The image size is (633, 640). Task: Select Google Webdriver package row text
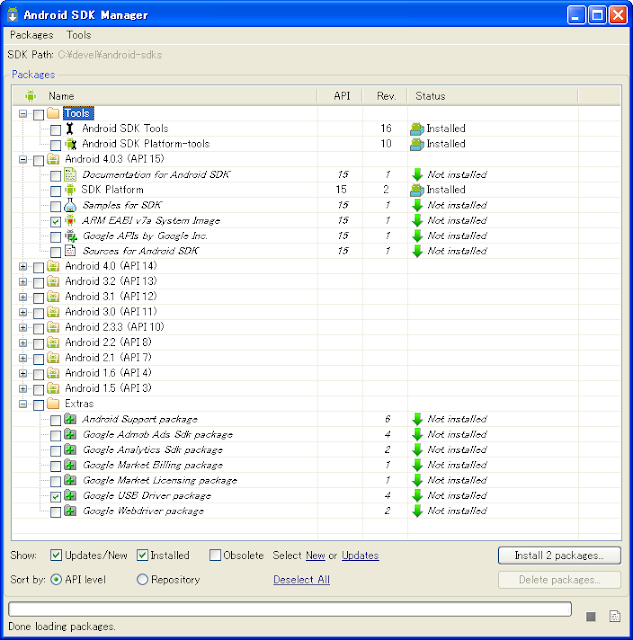click(x=143, y=511)
